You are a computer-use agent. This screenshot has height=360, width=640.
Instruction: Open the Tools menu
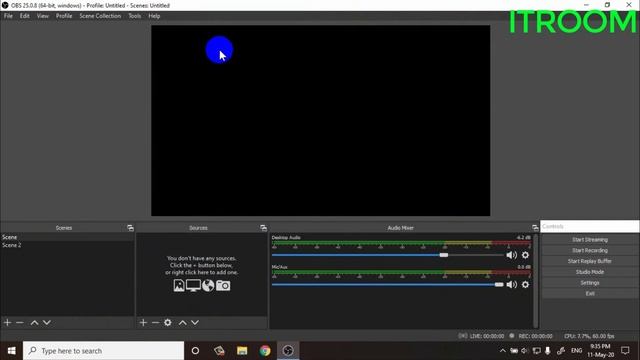[x=134, y=16]
